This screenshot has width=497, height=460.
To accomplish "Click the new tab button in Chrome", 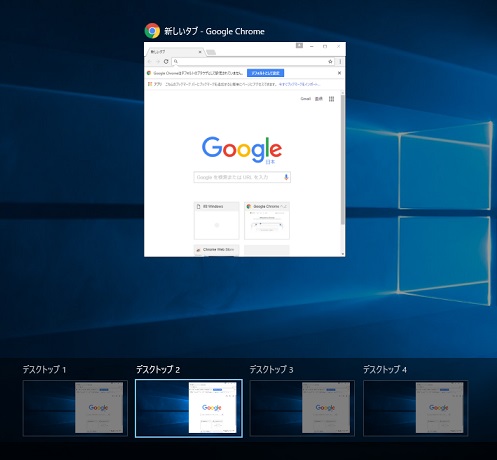I will tap(211, 52).
